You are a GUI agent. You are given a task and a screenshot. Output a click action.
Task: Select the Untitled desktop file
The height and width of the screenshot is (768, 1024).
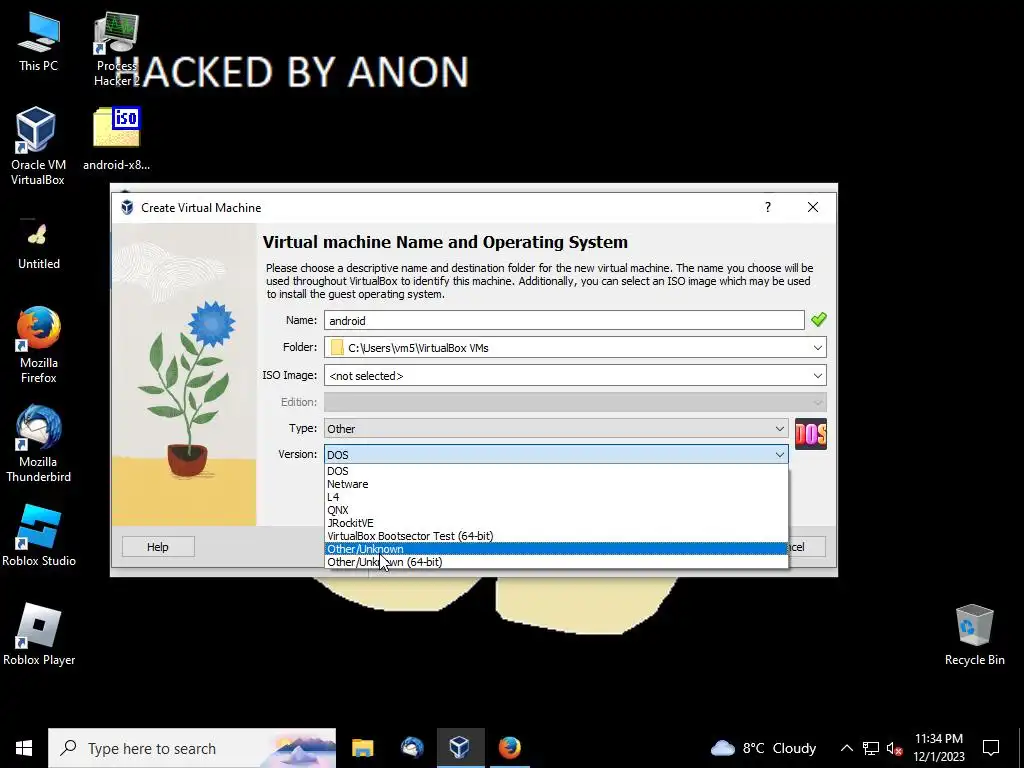[x=38, y=245]
